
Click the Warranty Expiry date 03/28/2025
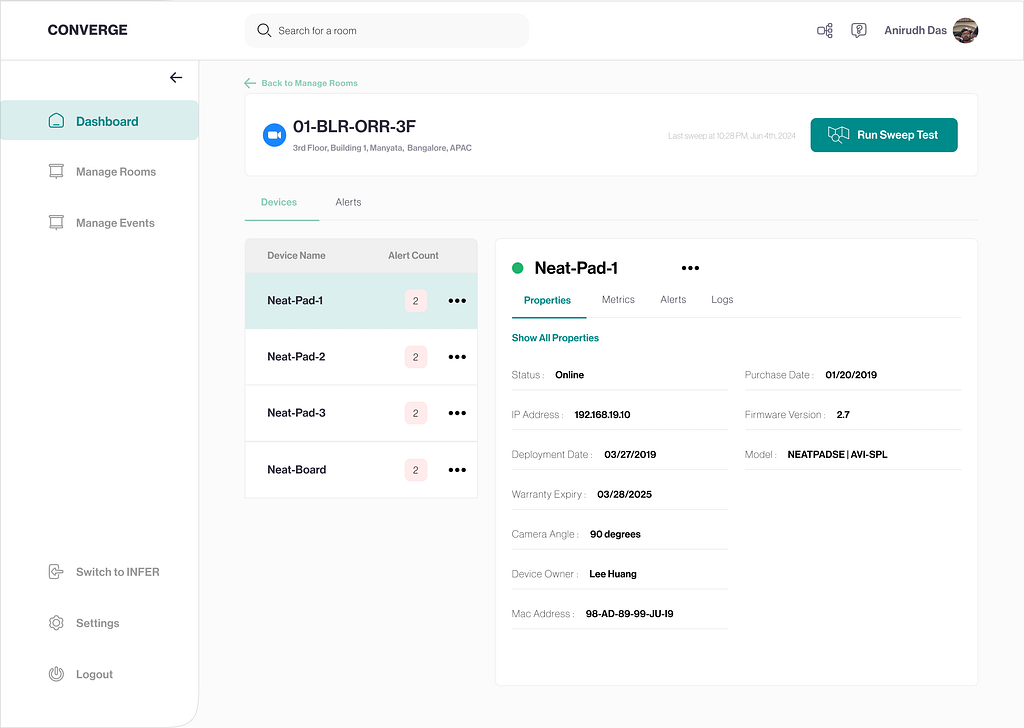click(624, 494)
